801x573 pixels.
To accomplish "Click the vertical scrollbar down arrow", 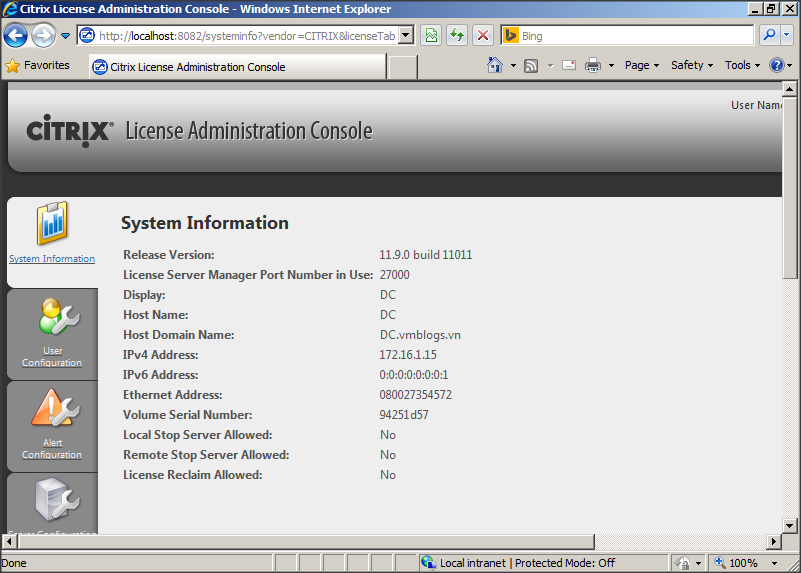I will click(790, 525).
